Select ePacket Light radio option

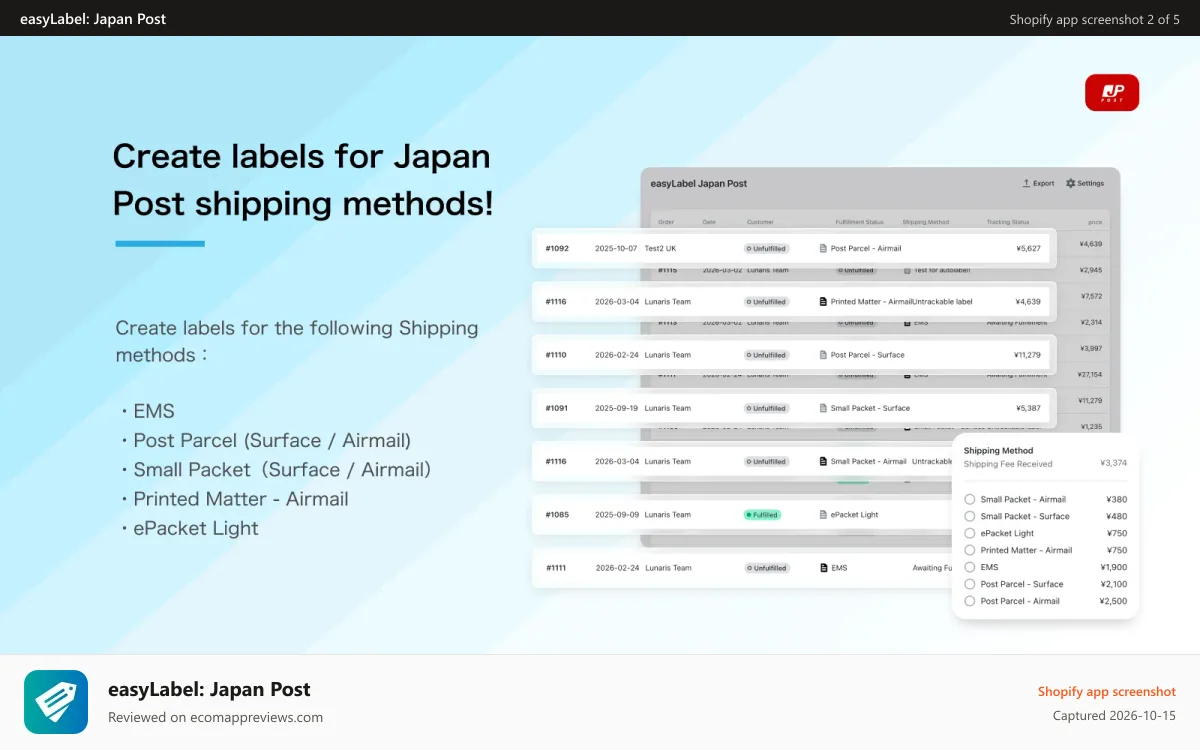969,533
